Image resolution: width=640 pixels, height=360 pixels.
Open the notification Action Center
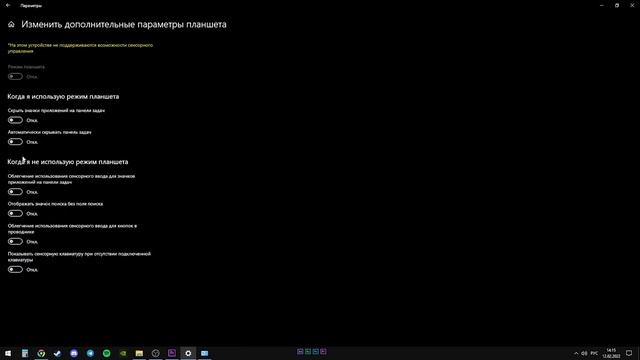tap(629, 353)
